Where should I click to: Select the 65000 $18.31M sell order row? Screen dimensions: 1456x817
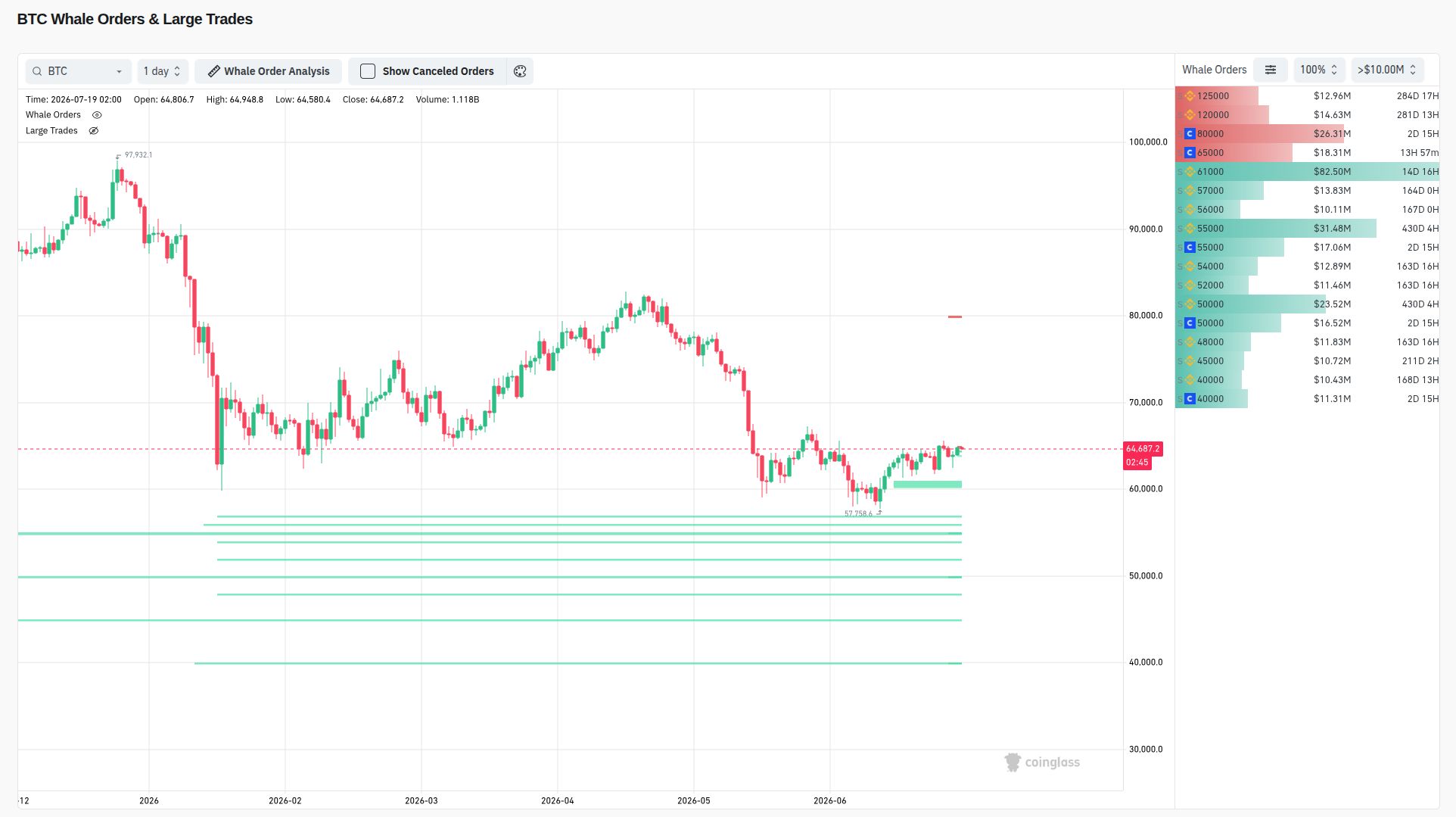point(1307,153)
